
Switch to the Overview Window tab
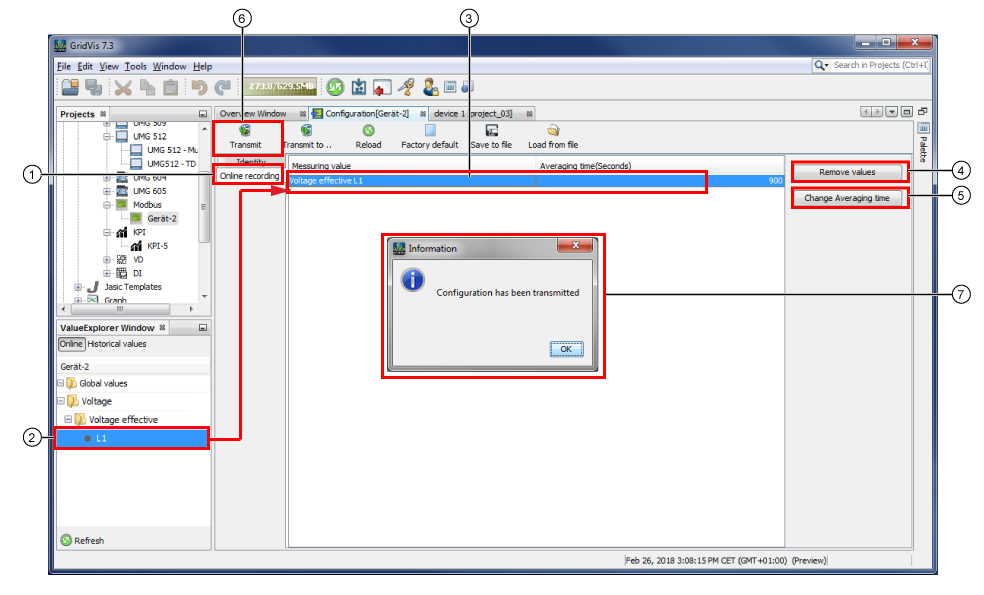(253, 114)
